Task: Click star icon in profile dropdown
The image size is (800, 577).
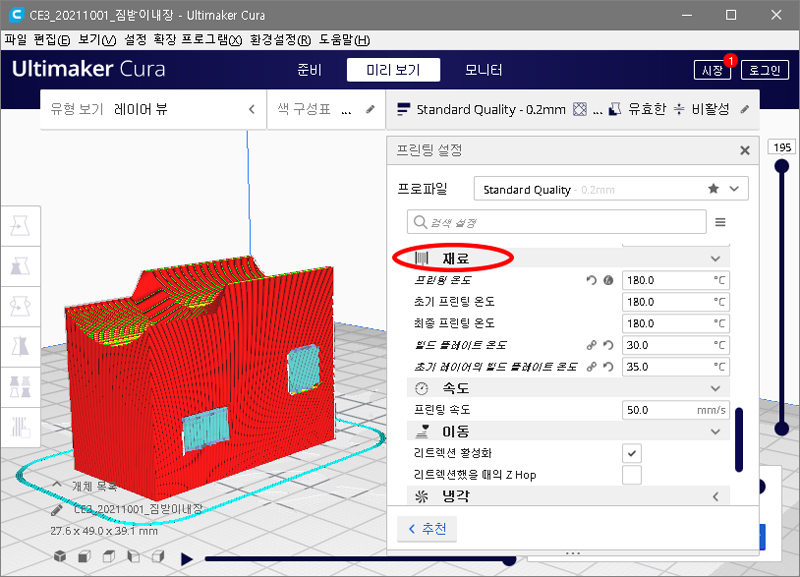Action: coord(714,189)
